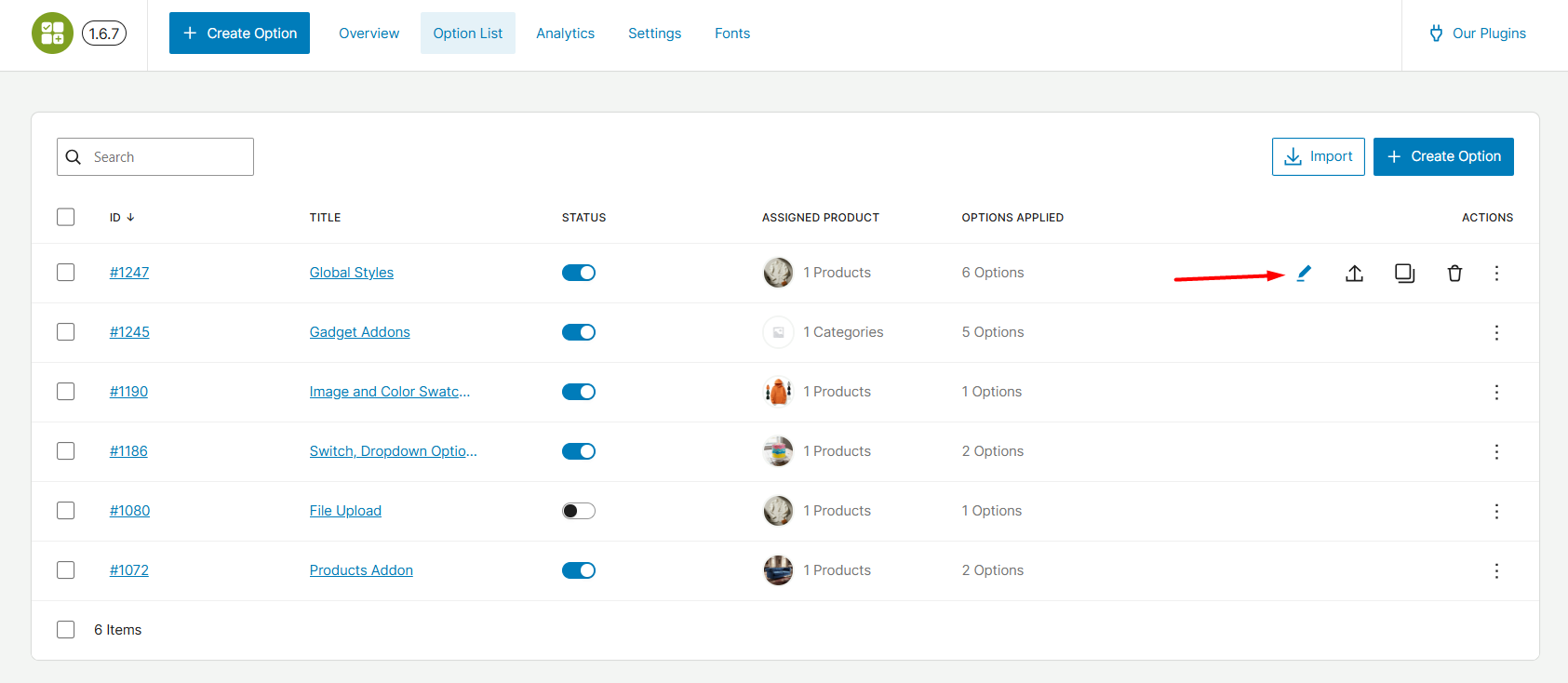Open the three-dot menu for Products Addon
The width and height of the screenshot is (1568, 683).
(x=1496, y=570)
